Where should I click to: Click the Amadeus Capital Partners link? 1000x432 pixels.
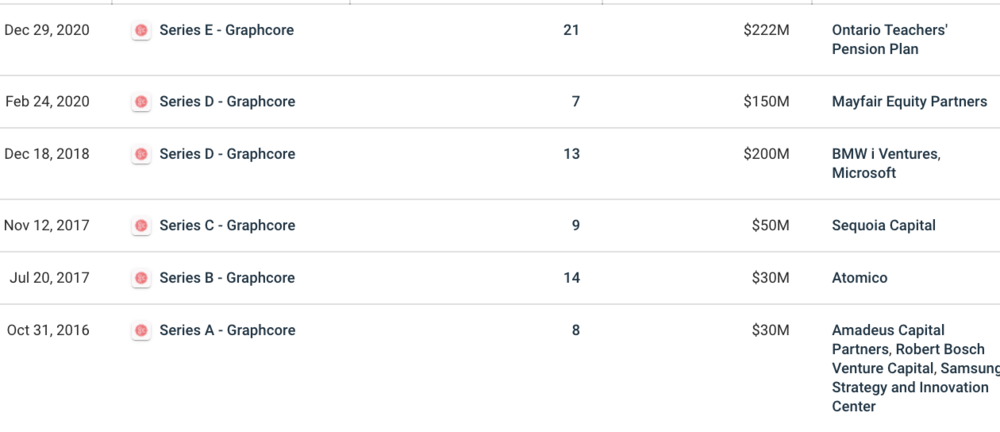point(888,330)
